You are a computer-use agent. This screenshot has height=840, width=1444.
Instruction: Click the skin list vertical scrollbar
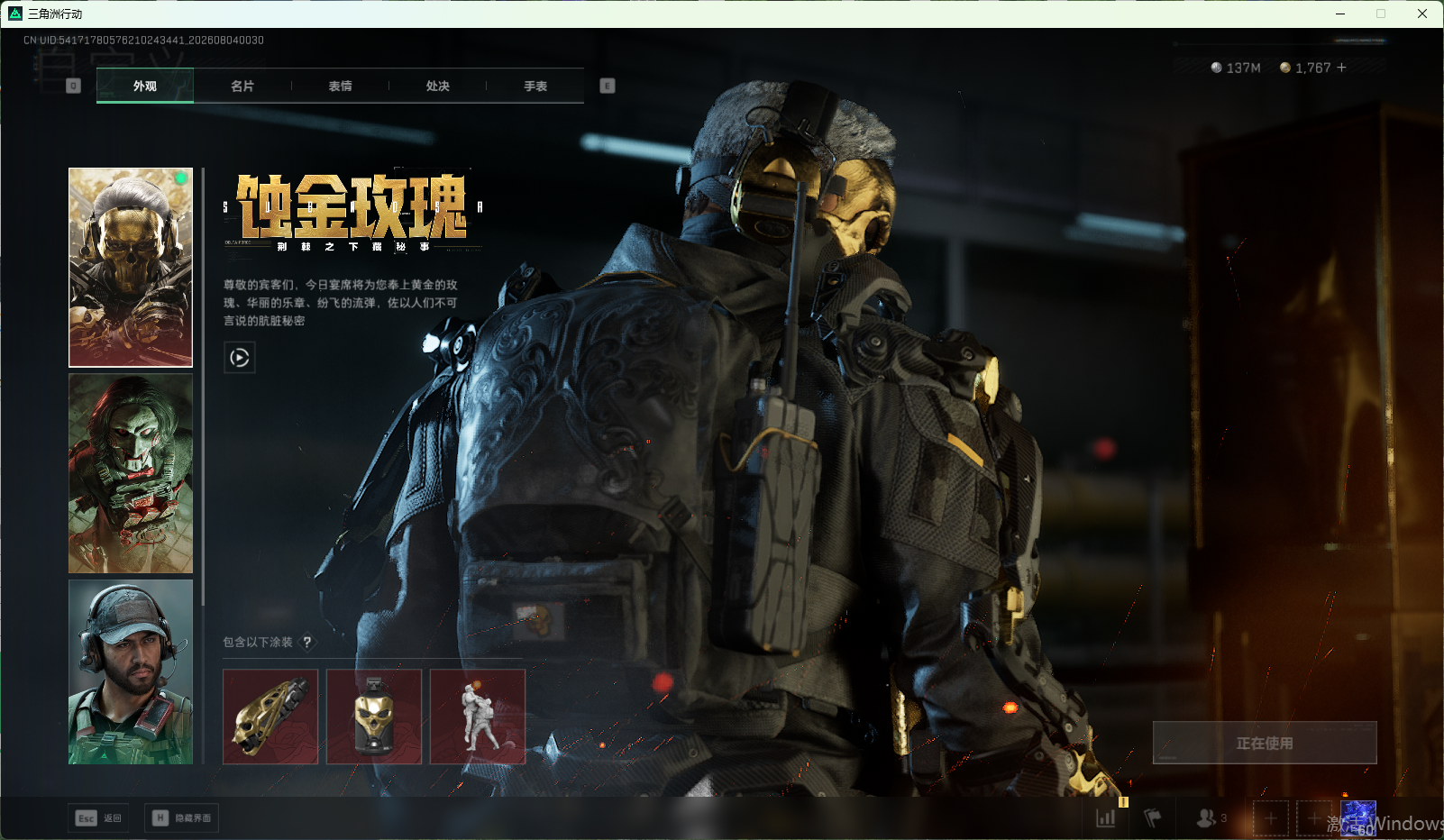(x=204, y=387)
